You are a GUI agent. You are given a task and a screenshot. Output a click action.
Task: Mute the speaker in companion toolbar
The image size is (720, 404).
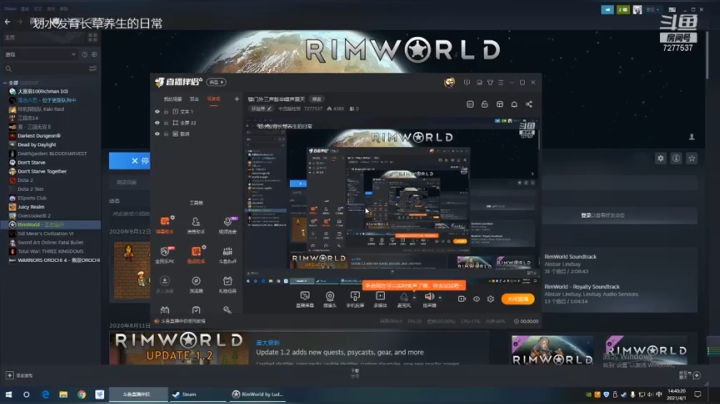coord(429,297)
